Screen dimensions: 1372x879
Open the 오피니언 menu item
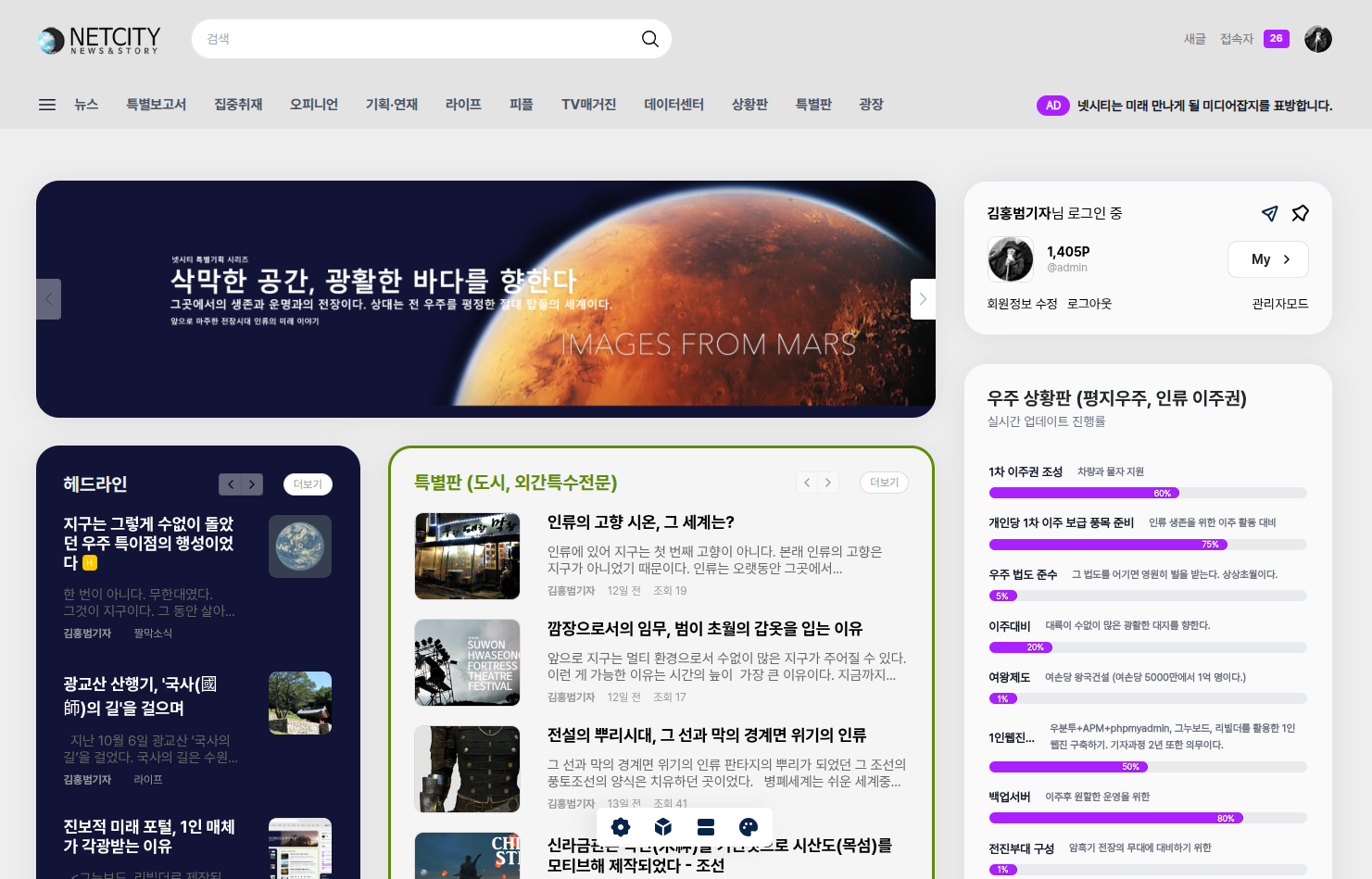click(x=313, y=105)
